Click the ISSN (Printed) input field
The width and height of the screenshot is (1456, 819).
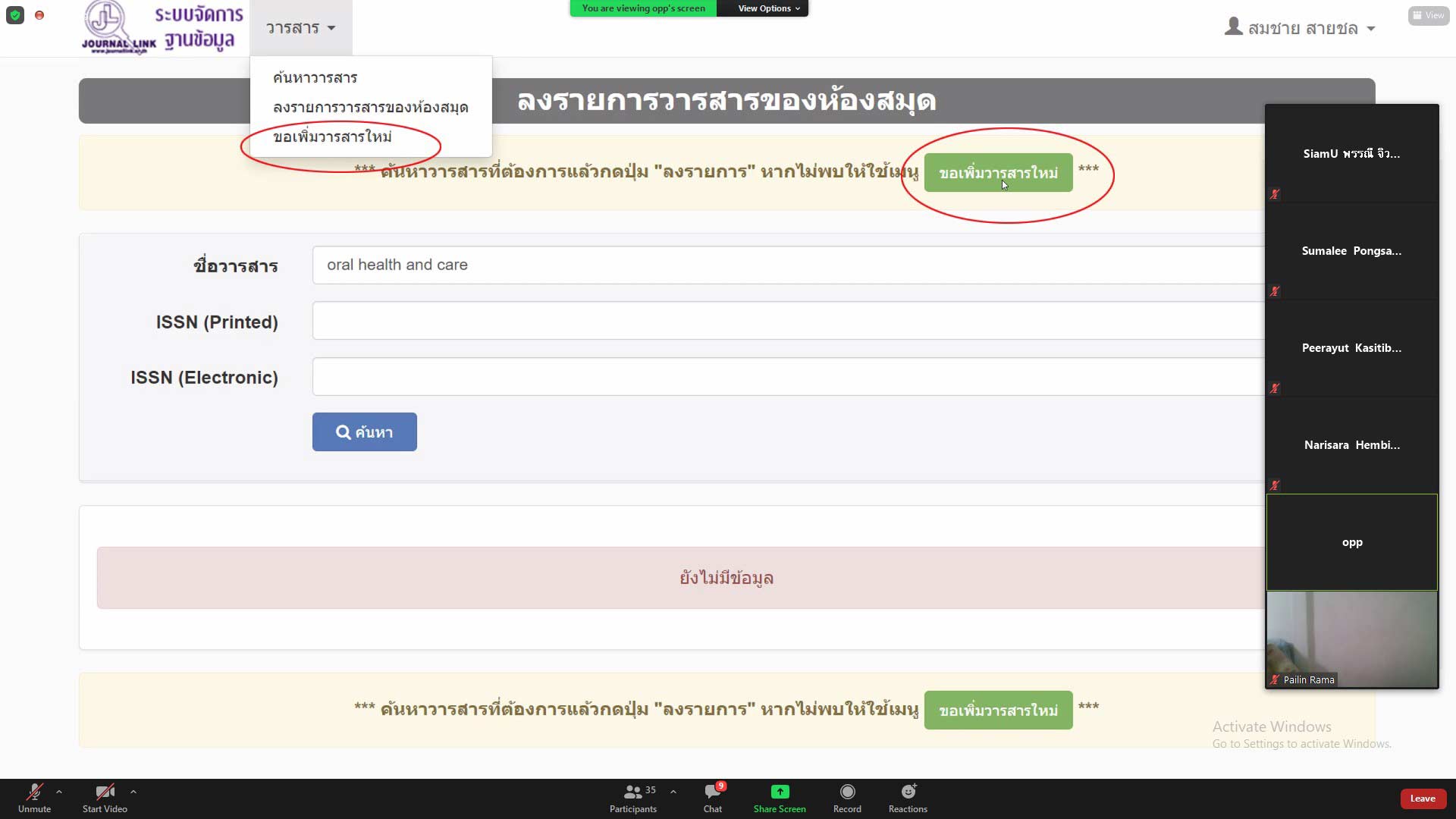pos(789,321)
